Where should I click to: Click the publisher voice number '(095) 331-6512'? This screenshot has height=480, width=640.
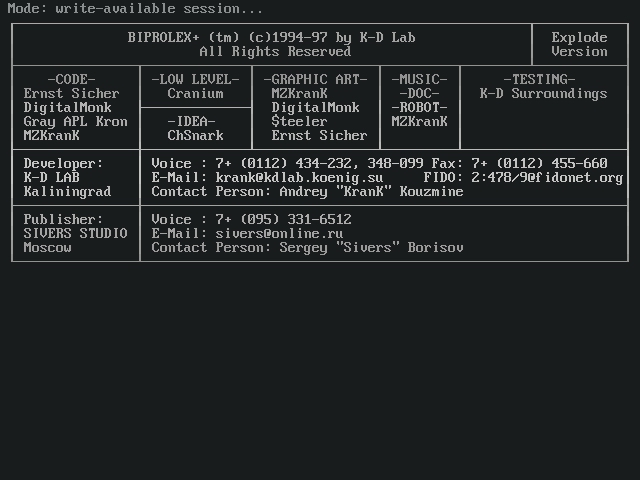pyautogui.click(x=296, y=219)
